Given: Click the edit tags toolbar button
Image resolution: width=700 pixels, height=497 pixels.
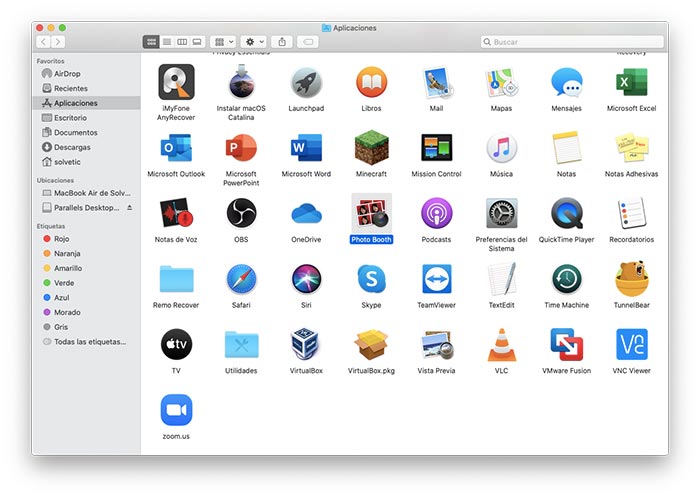Looking at the screenshot, I should [x=308, y=42].
